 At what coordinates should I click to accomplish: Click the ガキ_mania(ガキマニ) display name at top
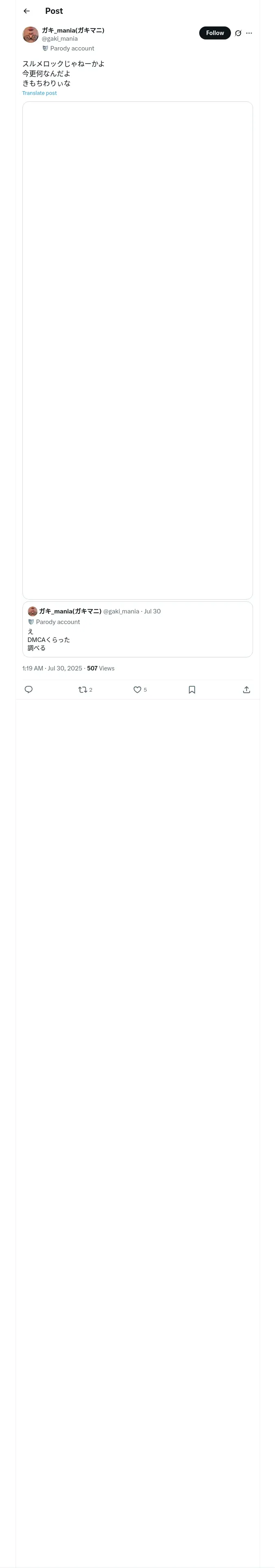[73, 30]
